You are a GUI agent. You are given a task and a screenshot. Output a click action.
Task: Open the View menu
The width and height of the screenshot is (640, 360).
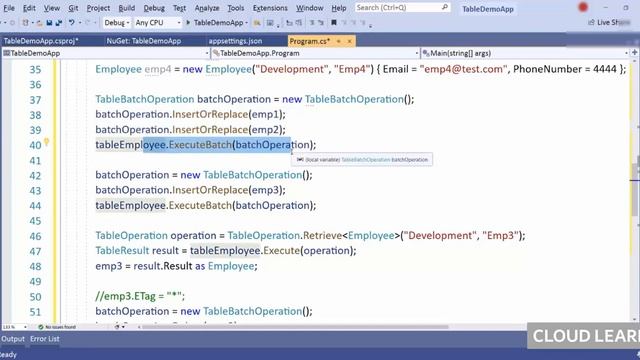tap(52, 8)
